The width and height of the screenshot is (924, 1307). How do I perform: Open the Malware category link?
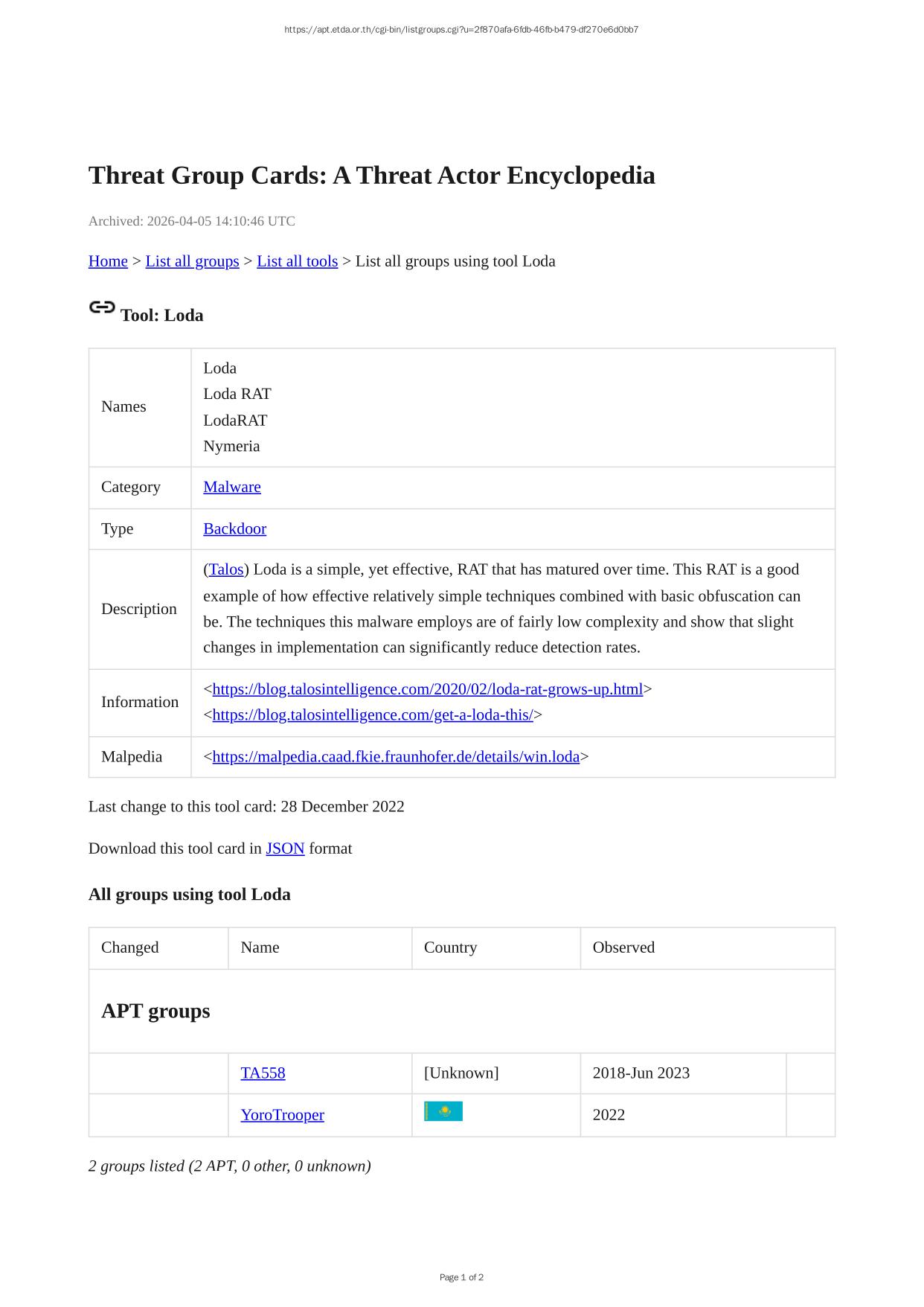pos(232,487)
